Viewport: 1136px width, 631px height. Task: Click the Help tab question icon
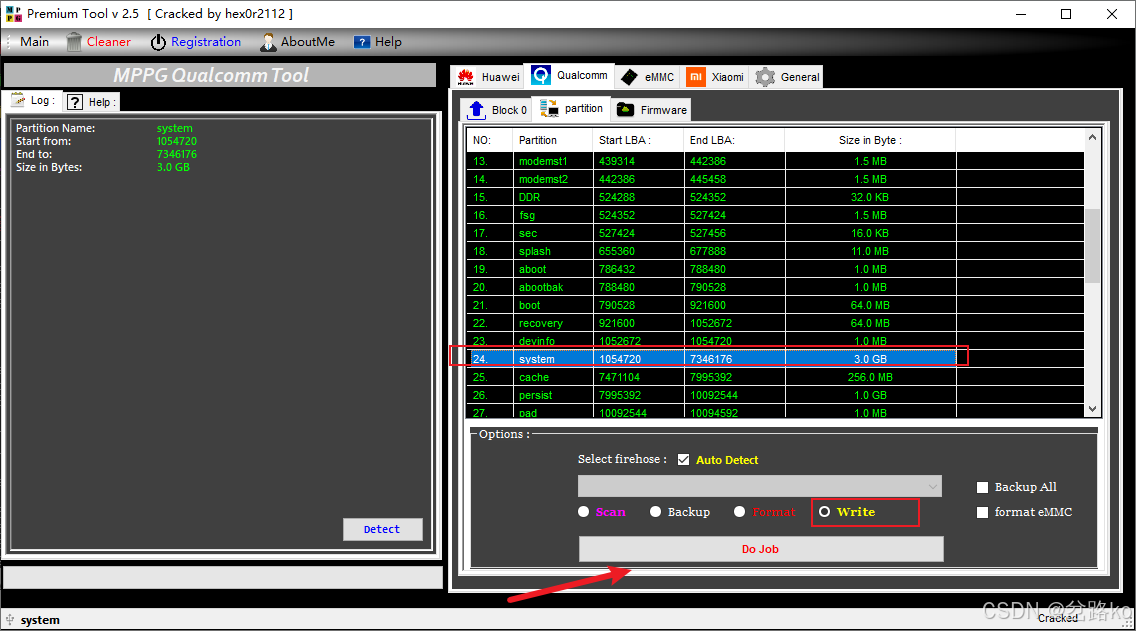75,102
